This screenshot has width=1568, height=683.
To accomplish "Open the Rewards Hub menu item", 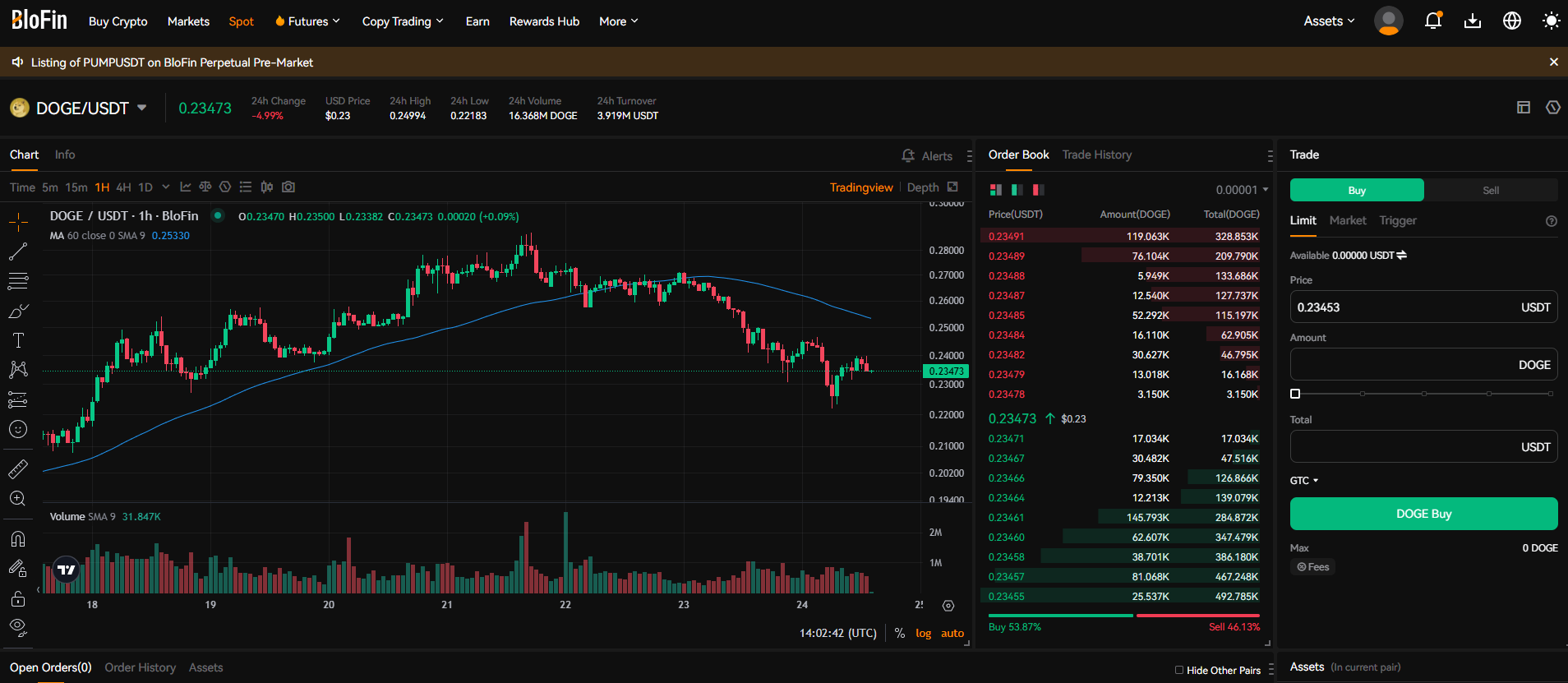I will [x=544, y=21].
